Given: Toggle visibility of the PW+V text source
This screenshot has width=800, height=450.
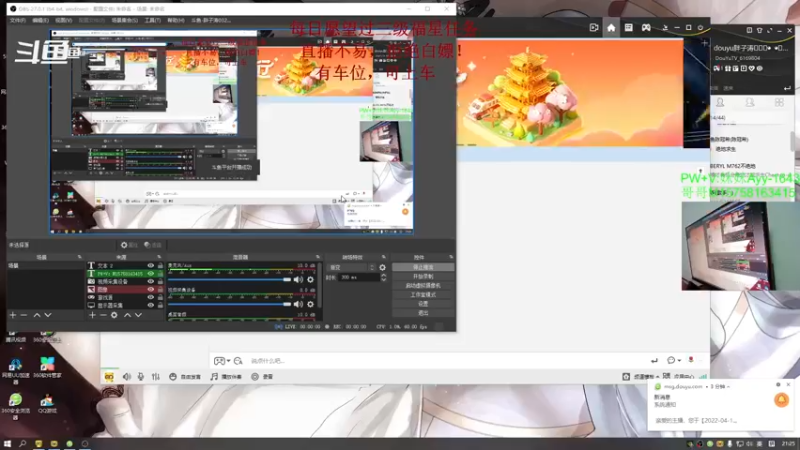Looking at the screenshot, I should [x=151, y=273].
